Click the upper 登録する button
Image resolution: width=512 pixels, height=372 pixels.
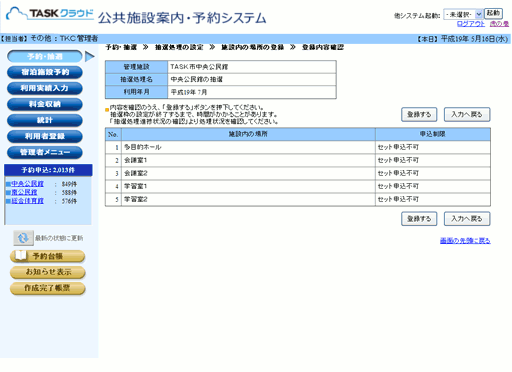click(x=419, y=114)
